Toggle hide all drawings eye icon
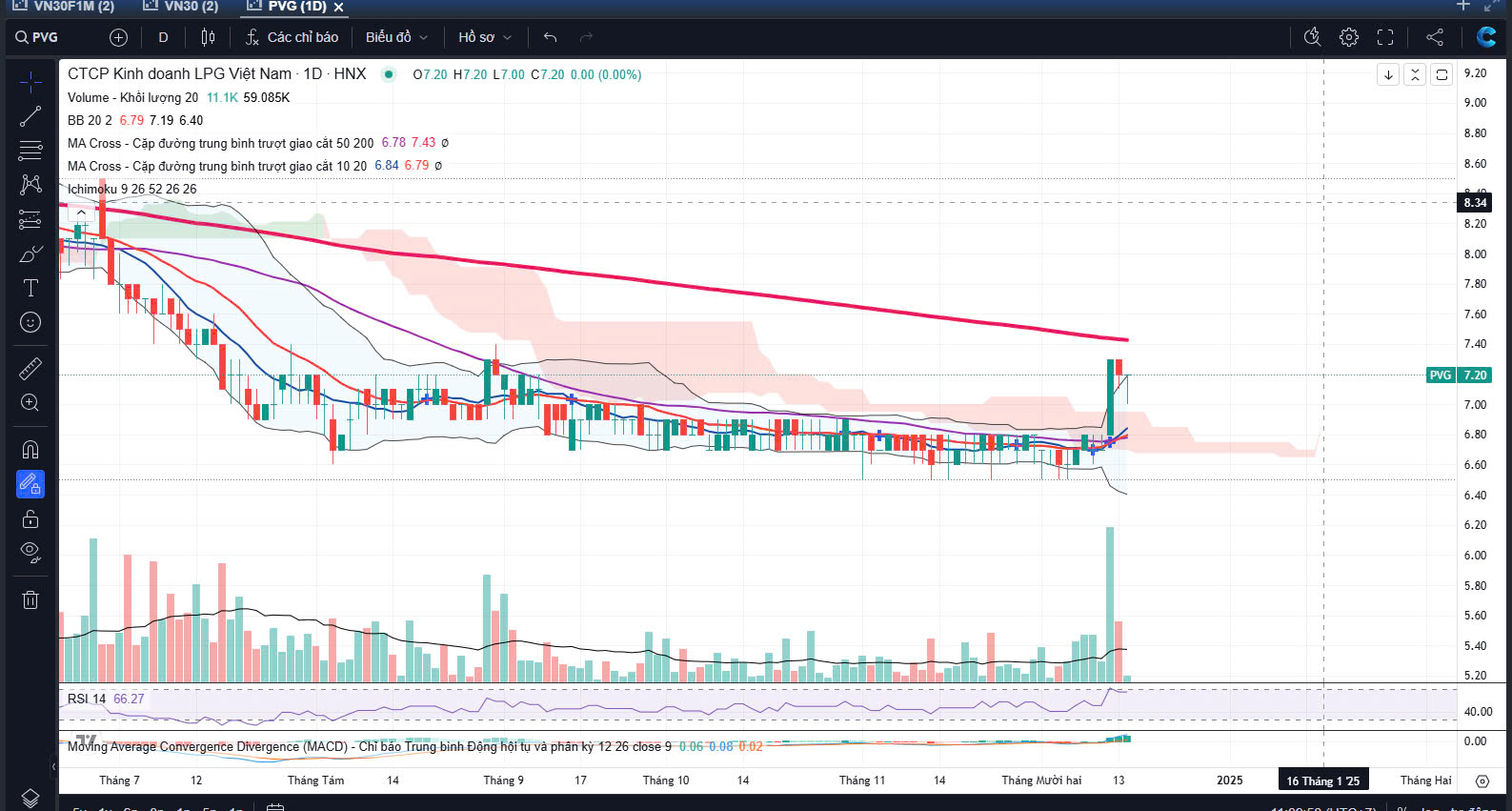This screenshot has height=811, width=1512. pyautogui.click(x=30, y=553)
